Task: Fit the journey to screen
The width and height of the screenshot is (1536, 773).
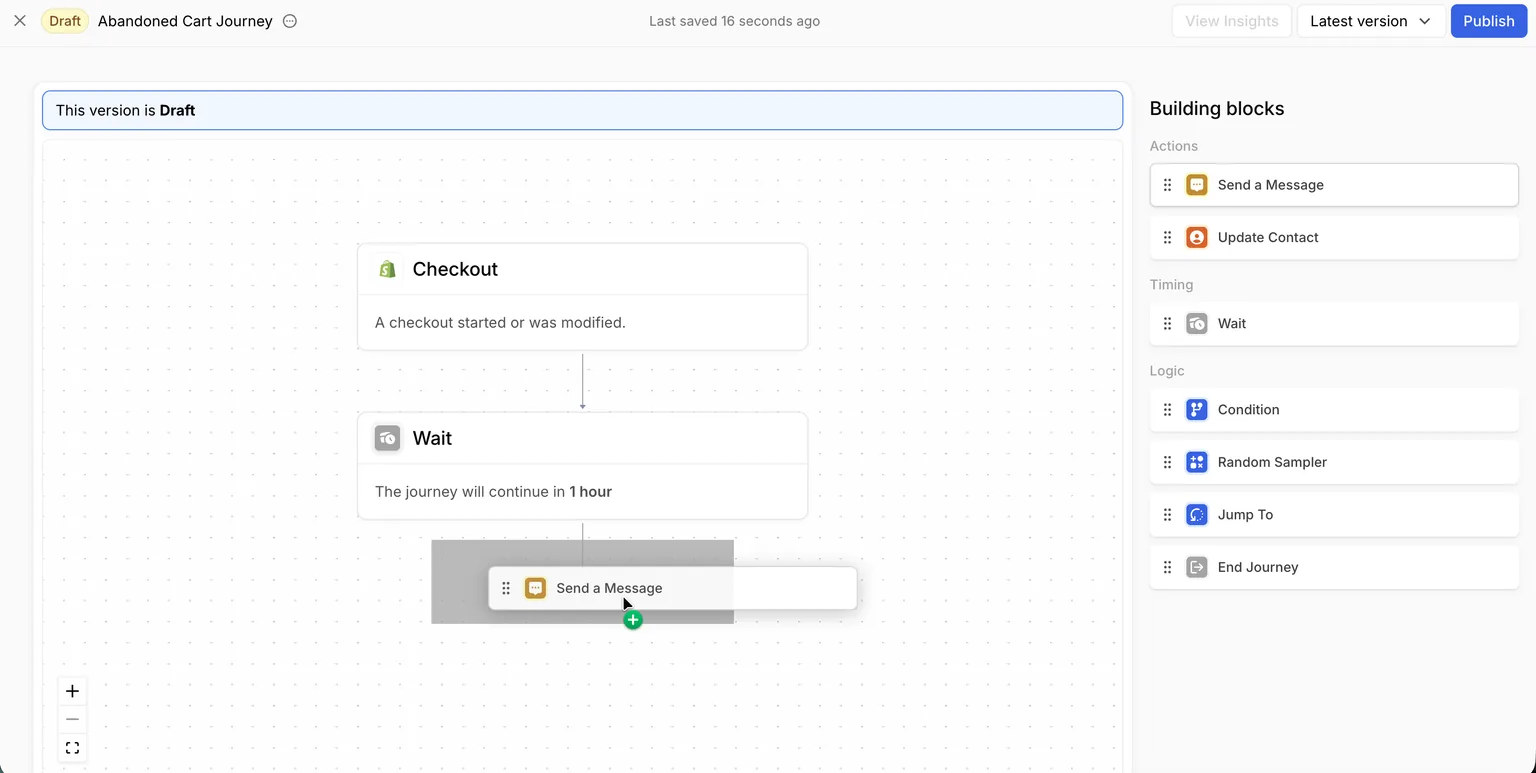Action: click(x=72, y=747)
